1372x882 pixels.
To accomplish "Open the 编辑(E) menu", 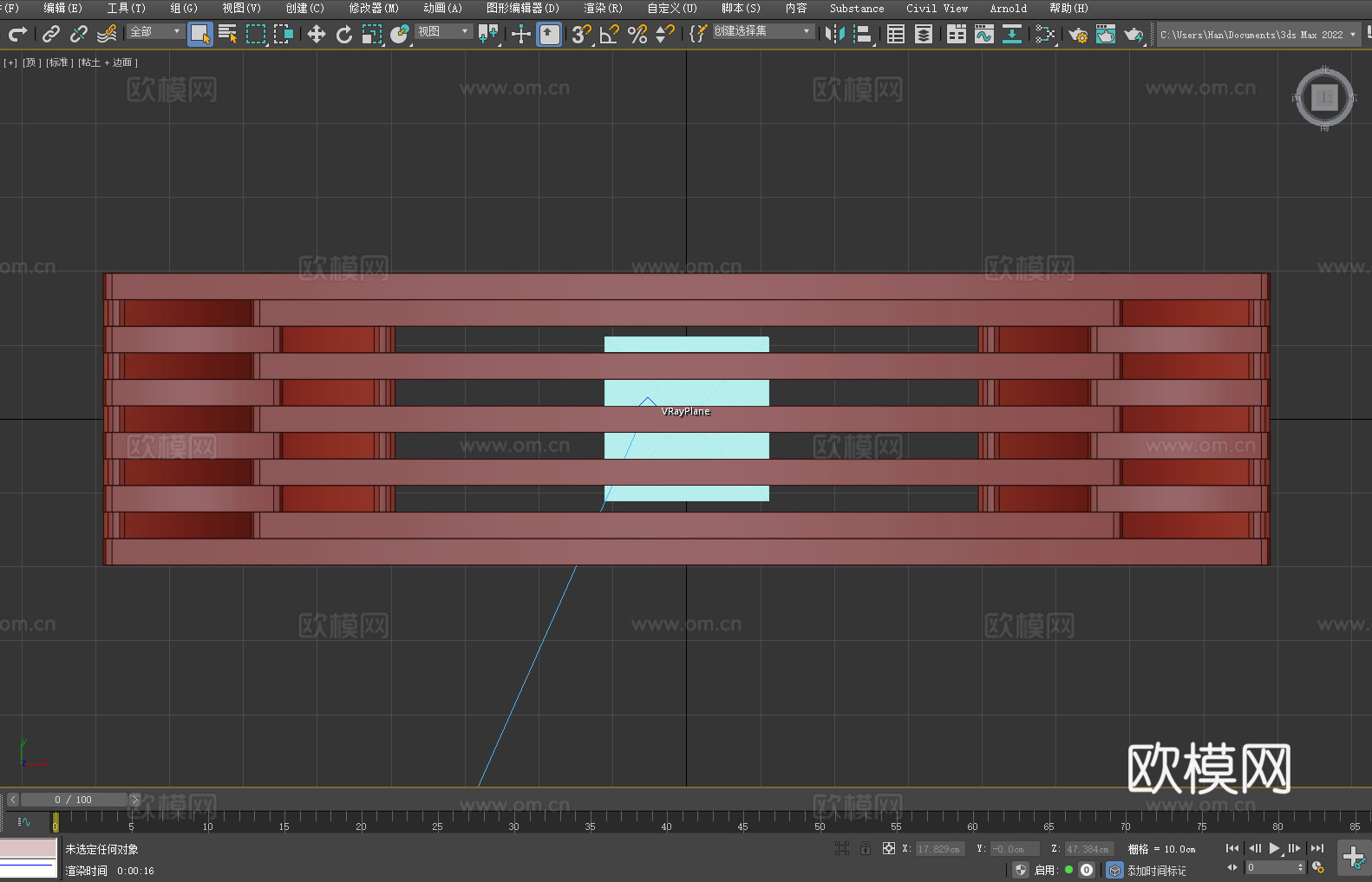I will (x=62, y=8).
